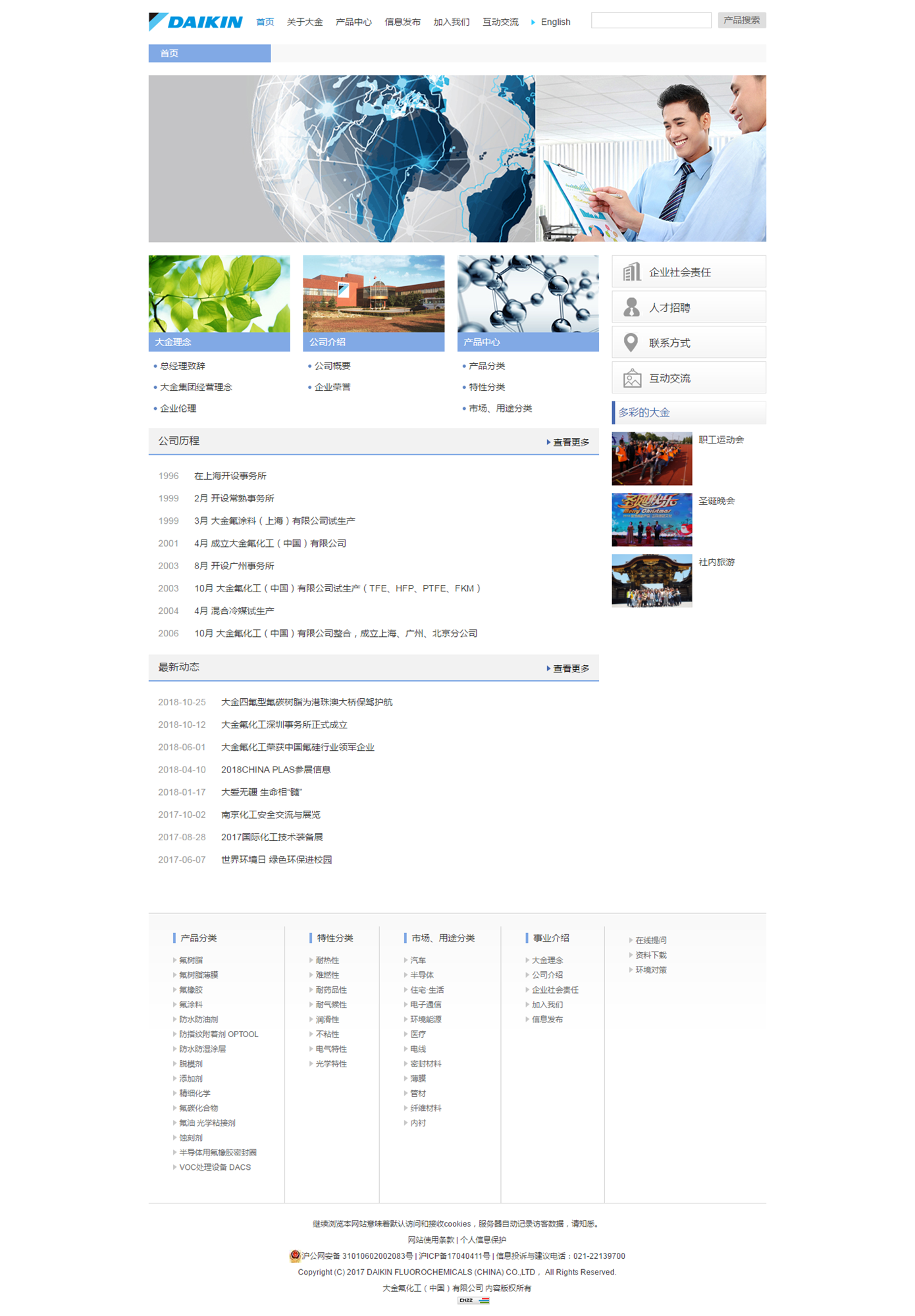
Task: Open the 职工运动会 photo thumbnail
Action: [652, 459]
